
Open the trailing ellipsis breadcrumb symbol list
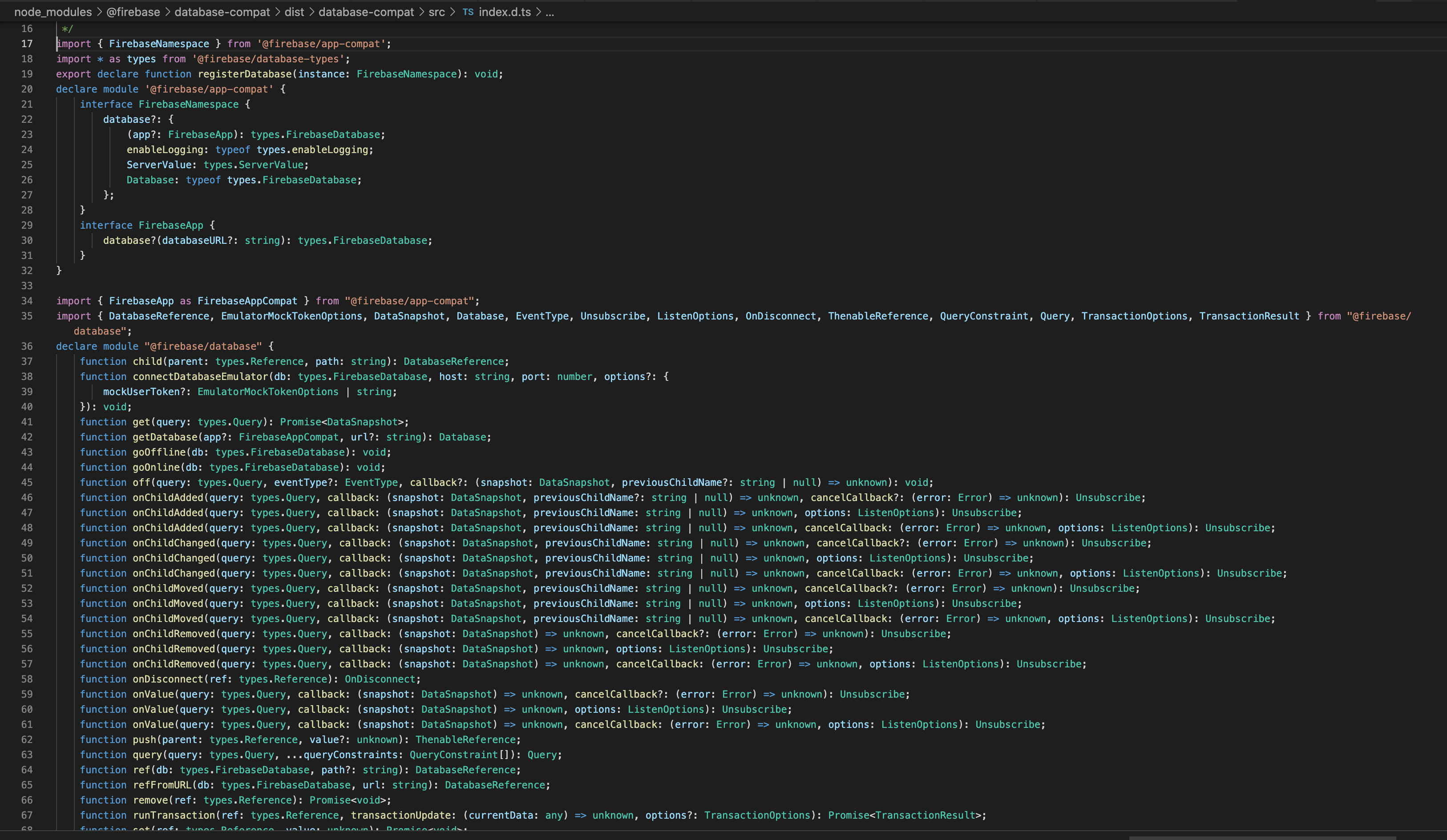550,12
